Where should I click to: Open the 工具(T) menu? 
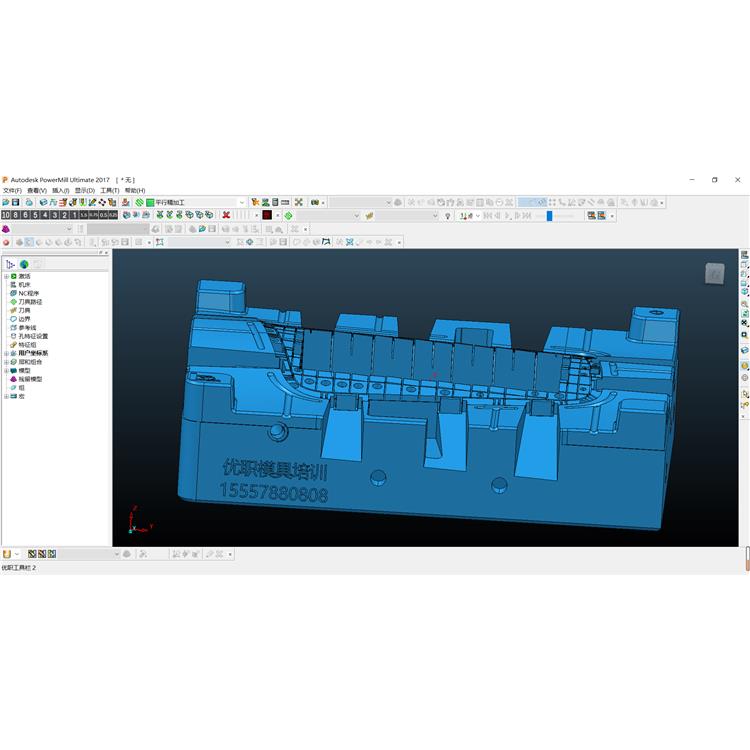(x=110, y=190)
